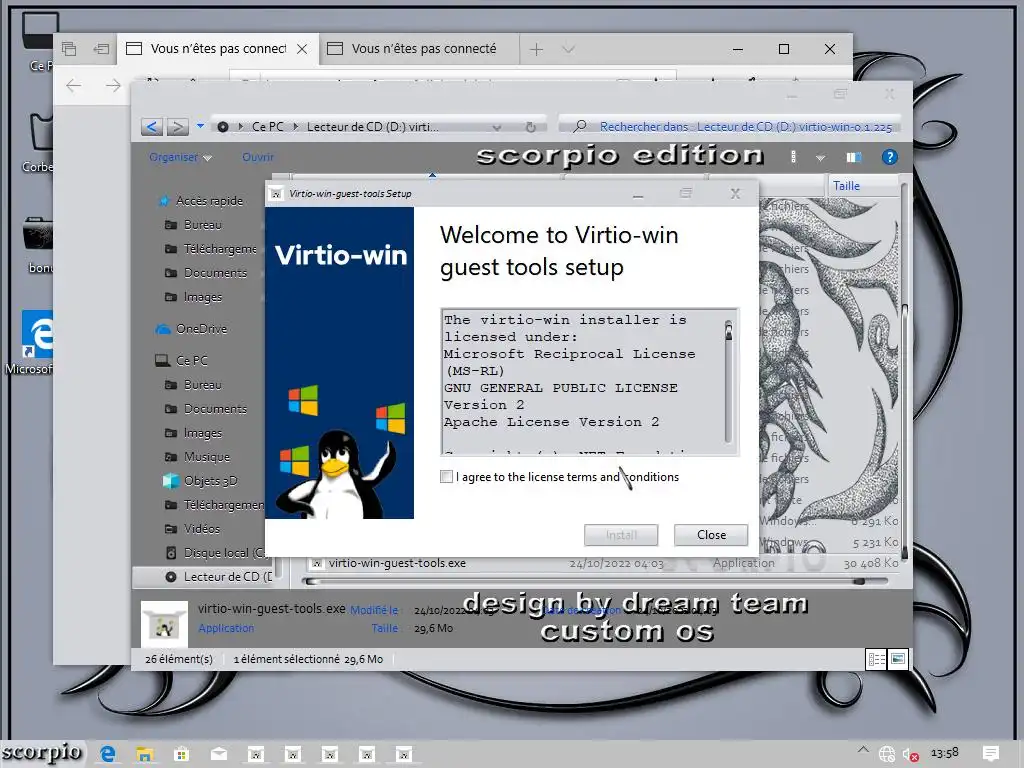Click the Virtio-win setup title bar icon
Screen dimensions: 1024x768
click(276, 194)
